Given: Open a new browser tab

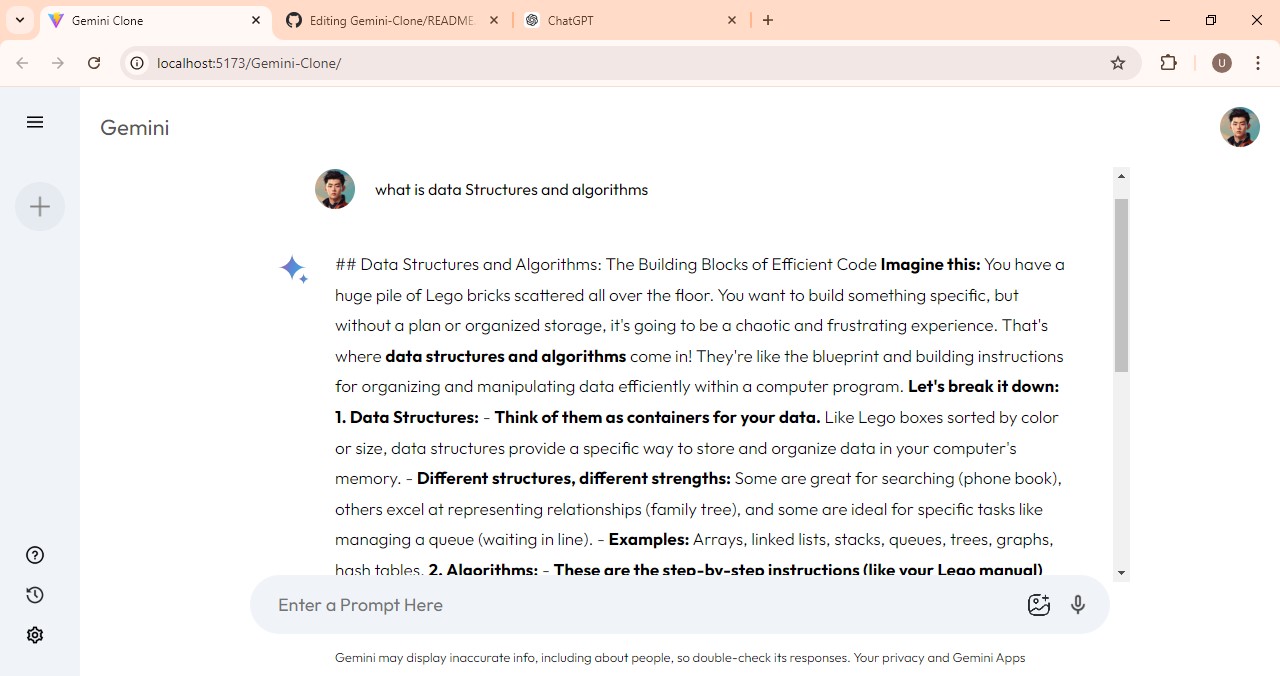Looking at the screenshot, I should click(768, 20).
